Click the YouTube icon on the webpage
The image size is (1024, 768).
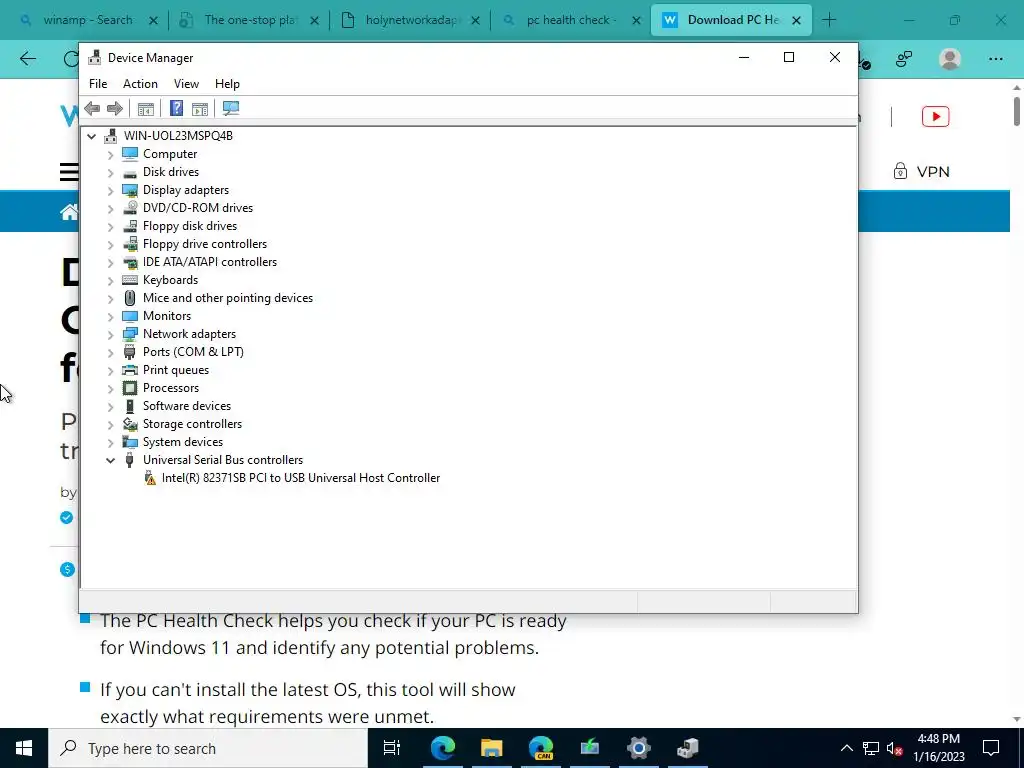click(935, 117)
